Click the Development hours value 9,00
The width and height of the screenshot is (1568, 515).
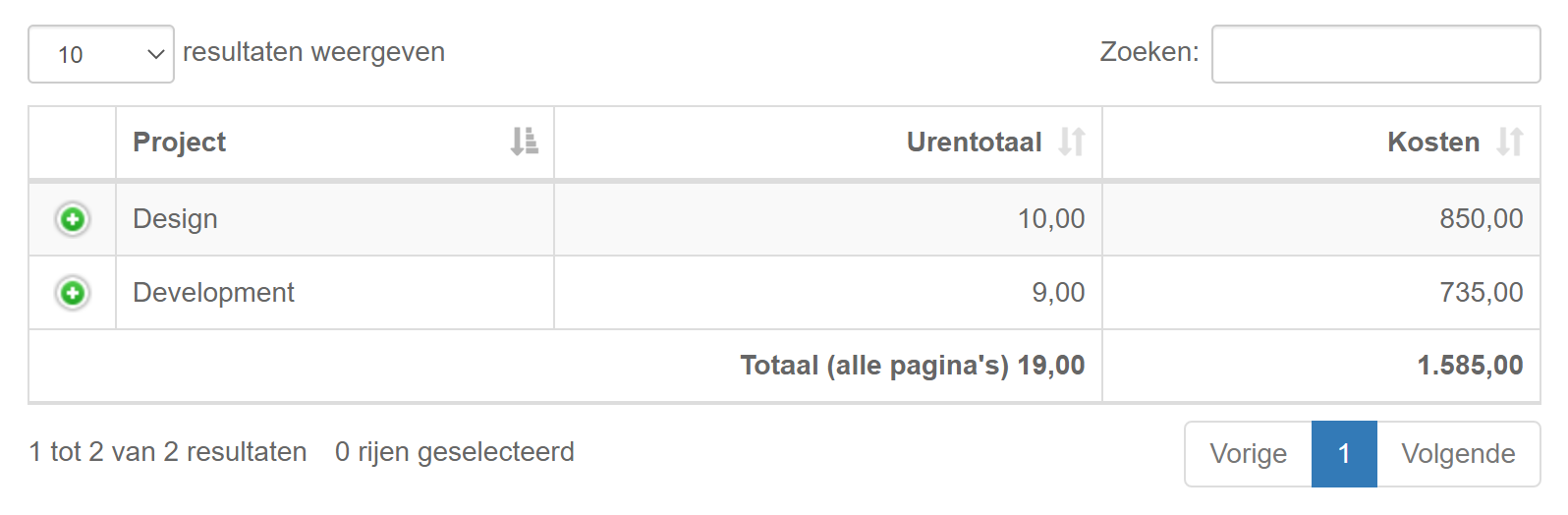[x=1058, y=293]
